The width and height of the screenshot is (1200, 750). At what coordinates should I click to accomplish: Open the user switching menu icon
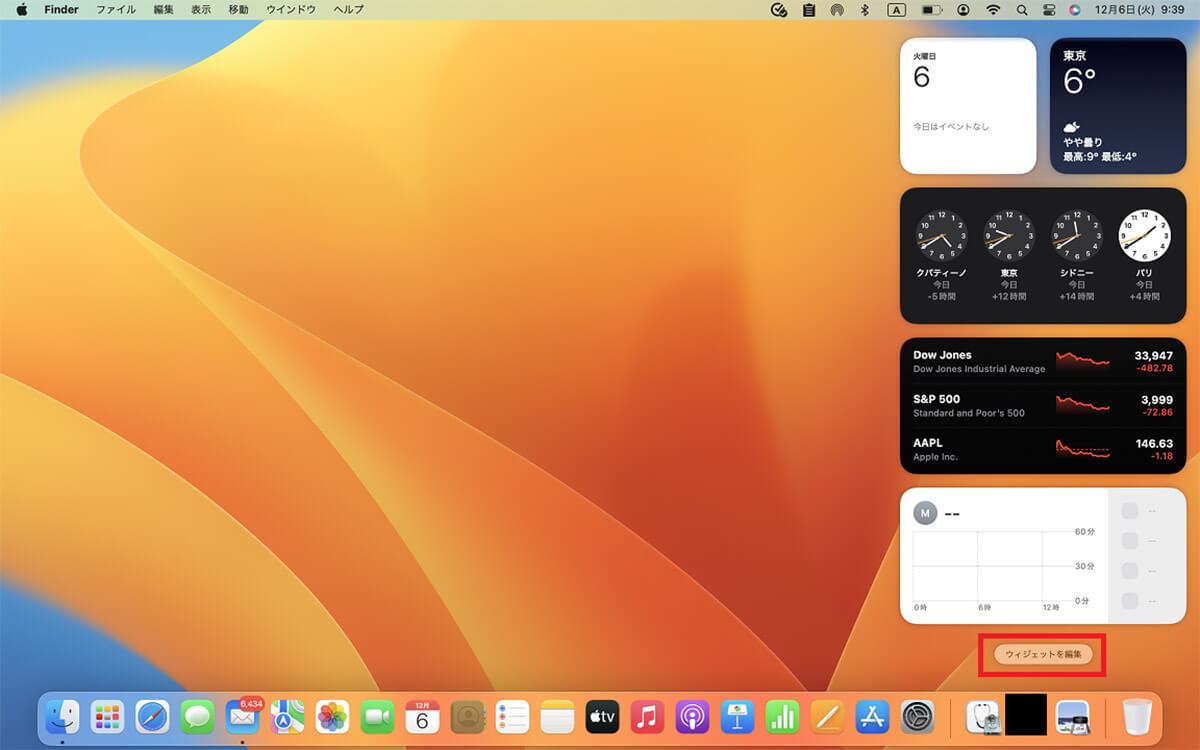(x=962, y=9)
